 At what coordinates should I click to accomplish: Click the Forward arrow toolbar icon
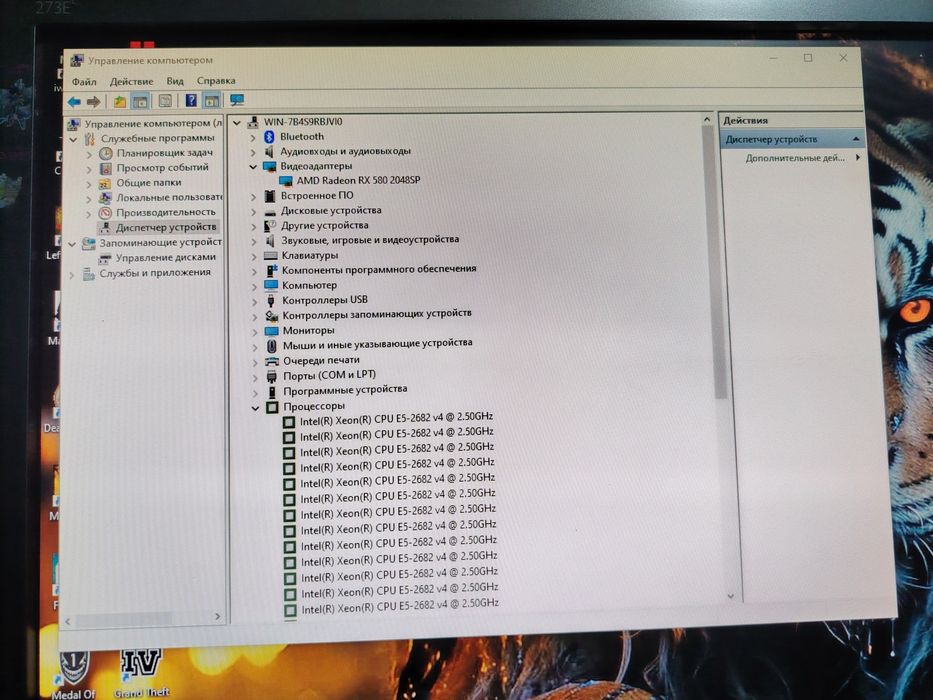93,102
